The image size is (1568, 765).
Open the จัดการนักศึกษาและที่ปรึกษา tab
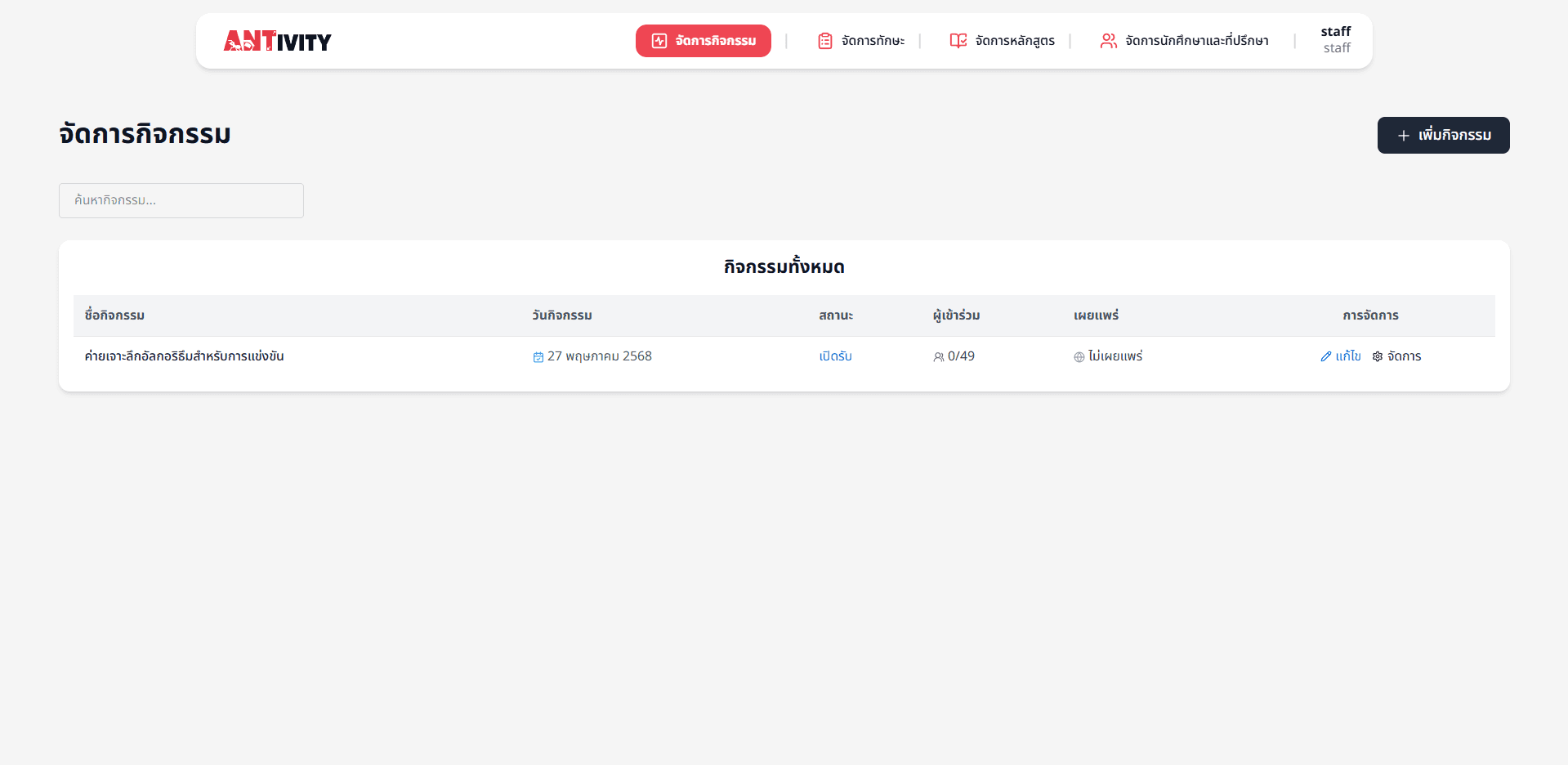pyautogui.click(x=1184, y=41)
